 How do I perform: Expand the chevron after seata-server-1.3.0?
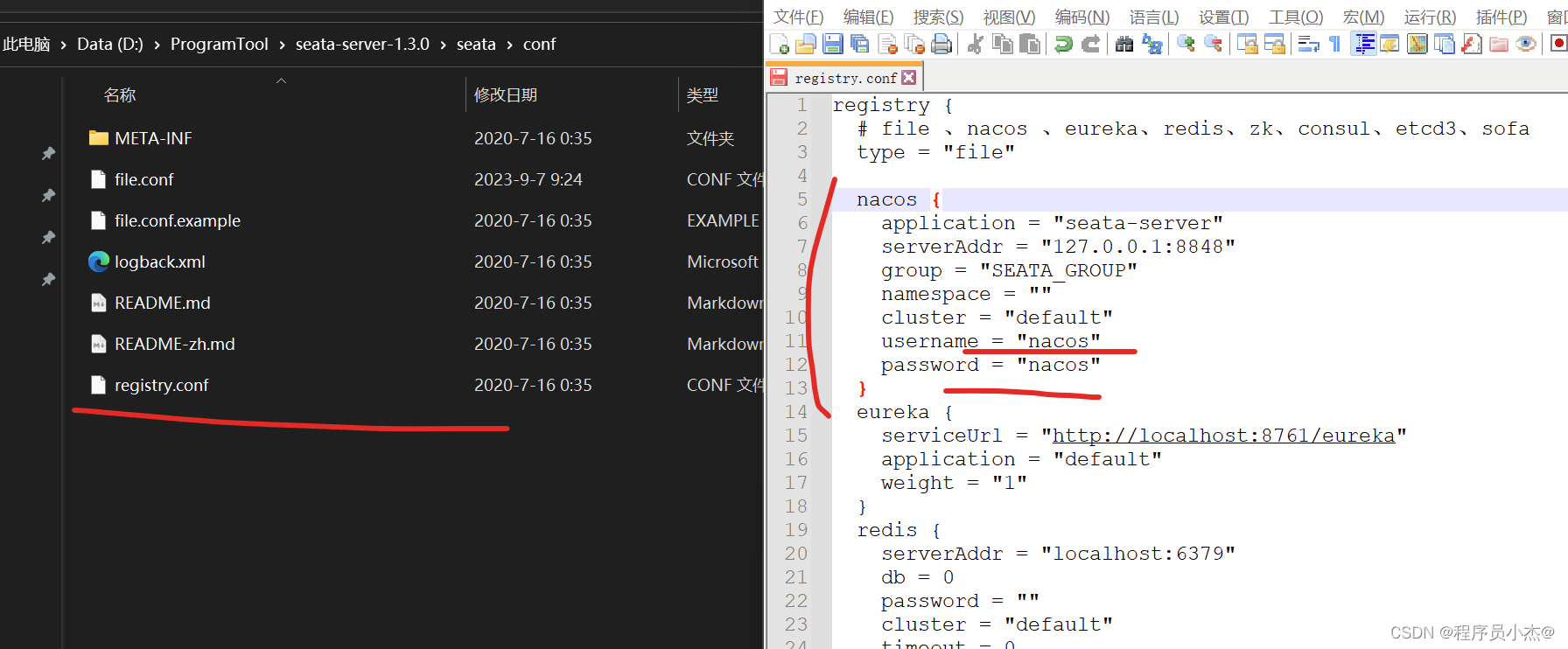(443, 45)
